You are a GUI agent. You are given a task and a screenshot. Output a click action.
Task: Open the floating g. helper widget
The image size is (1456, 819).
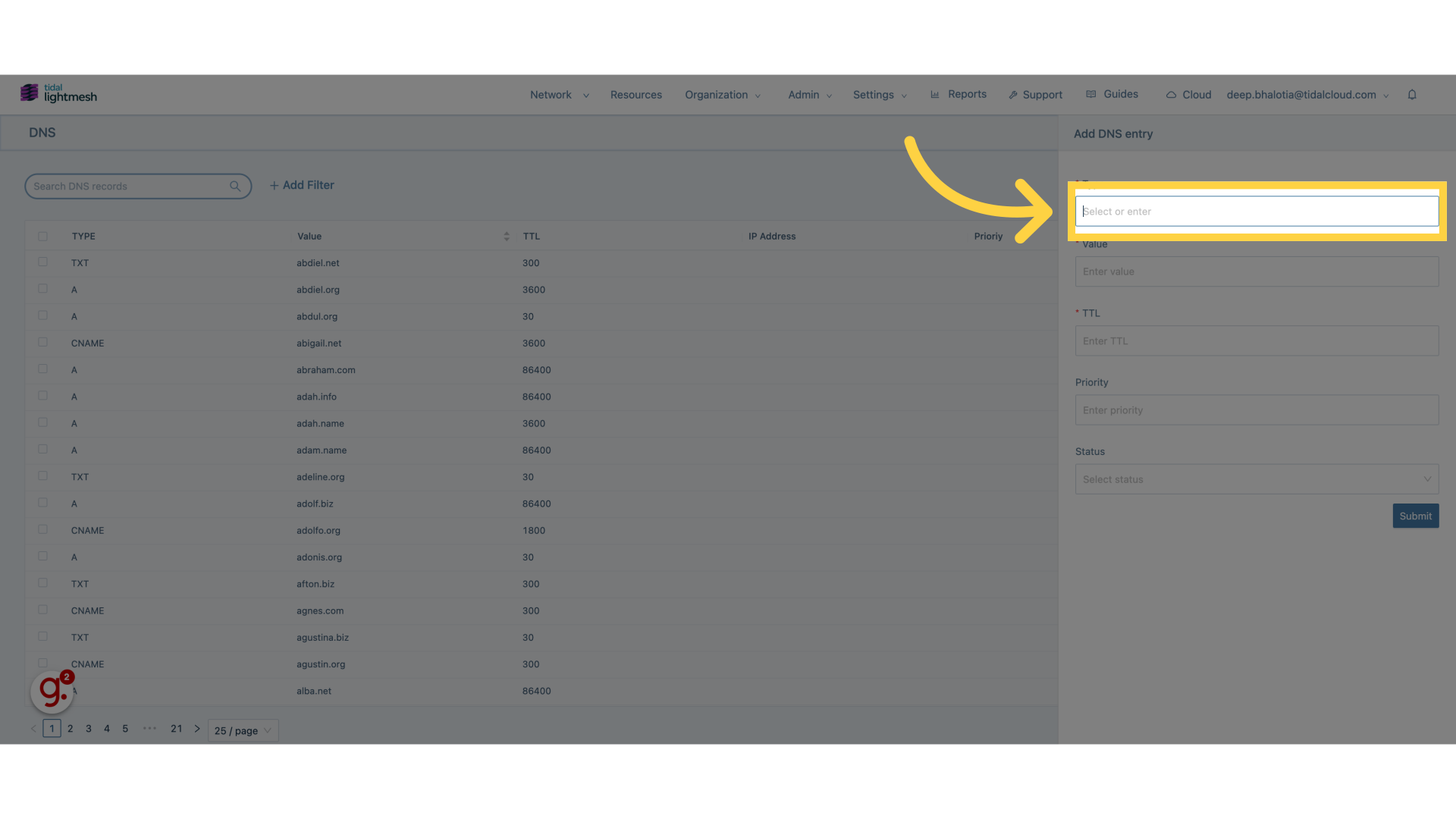pos(52,691)
